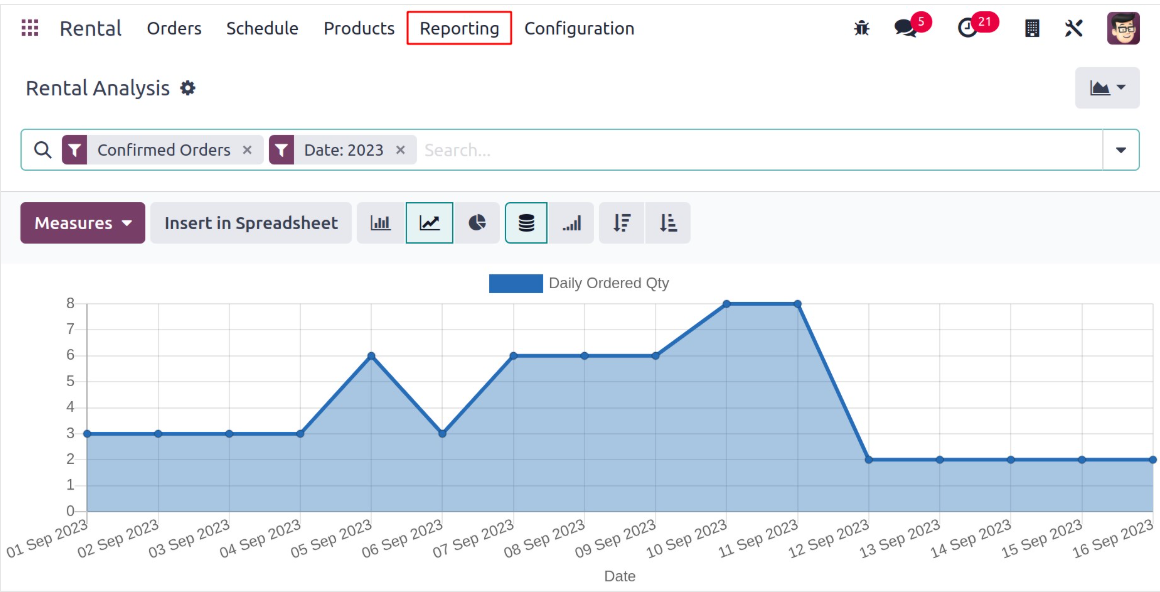This screenshot has width=1160, height=592.
Task: Click the Daily Ordered Qty legend swatch
Action: tap(515, 283)
